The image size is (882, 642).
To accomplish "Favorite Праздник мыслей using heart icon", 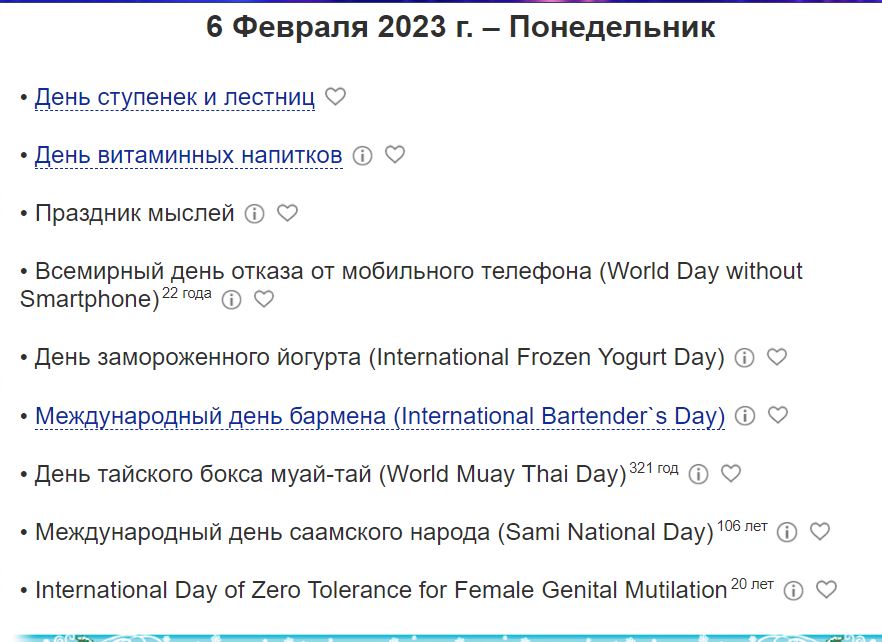I will [287, 213].
